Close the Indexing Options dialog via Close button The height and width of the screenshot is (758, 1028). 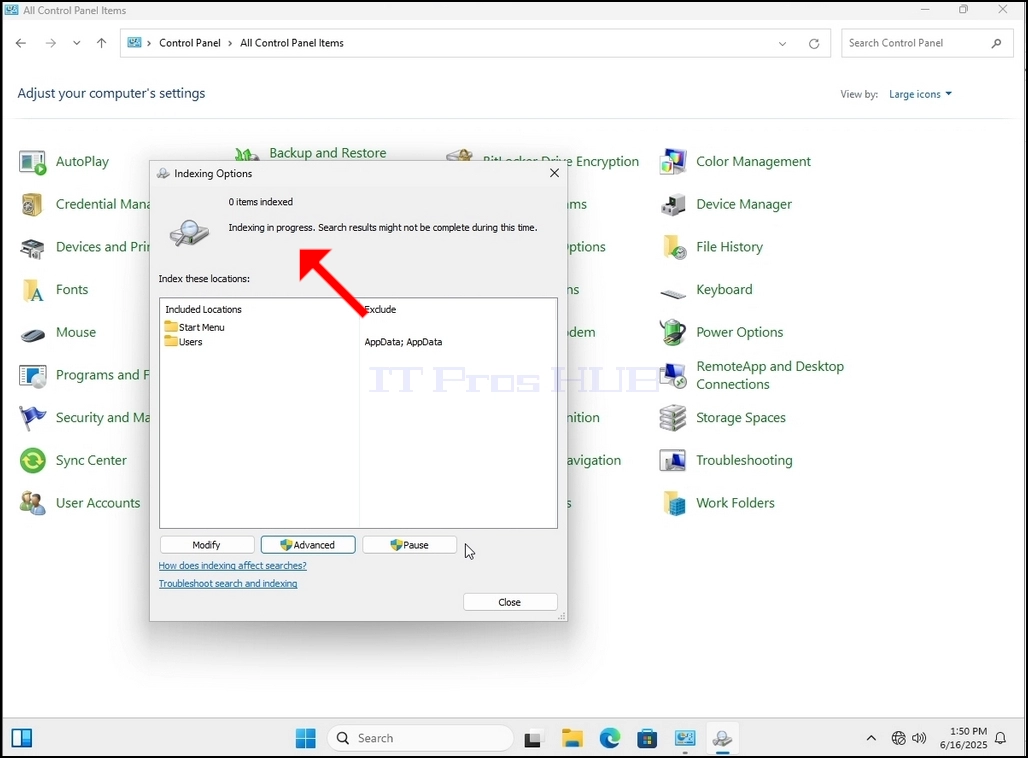click(510, 602)
